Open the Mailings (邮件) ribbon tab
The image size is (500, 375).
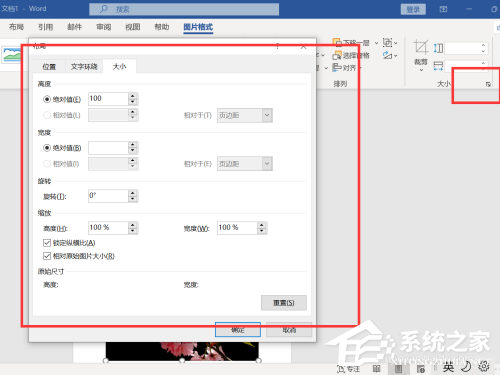(x=74, y=27)
